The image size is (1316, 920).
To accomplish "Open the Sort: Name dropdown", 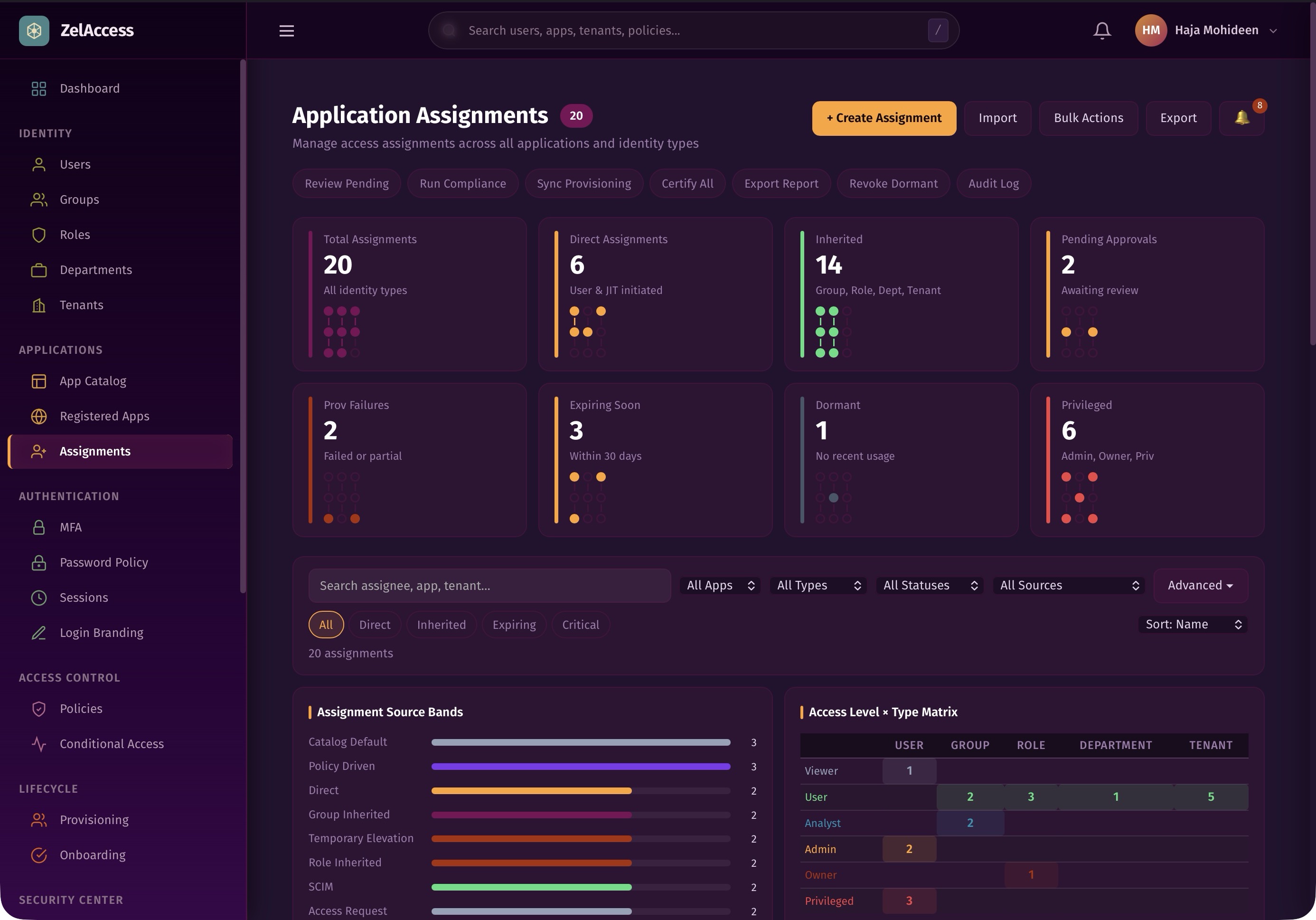I will pyautogui.click(x=1192, y=624).
